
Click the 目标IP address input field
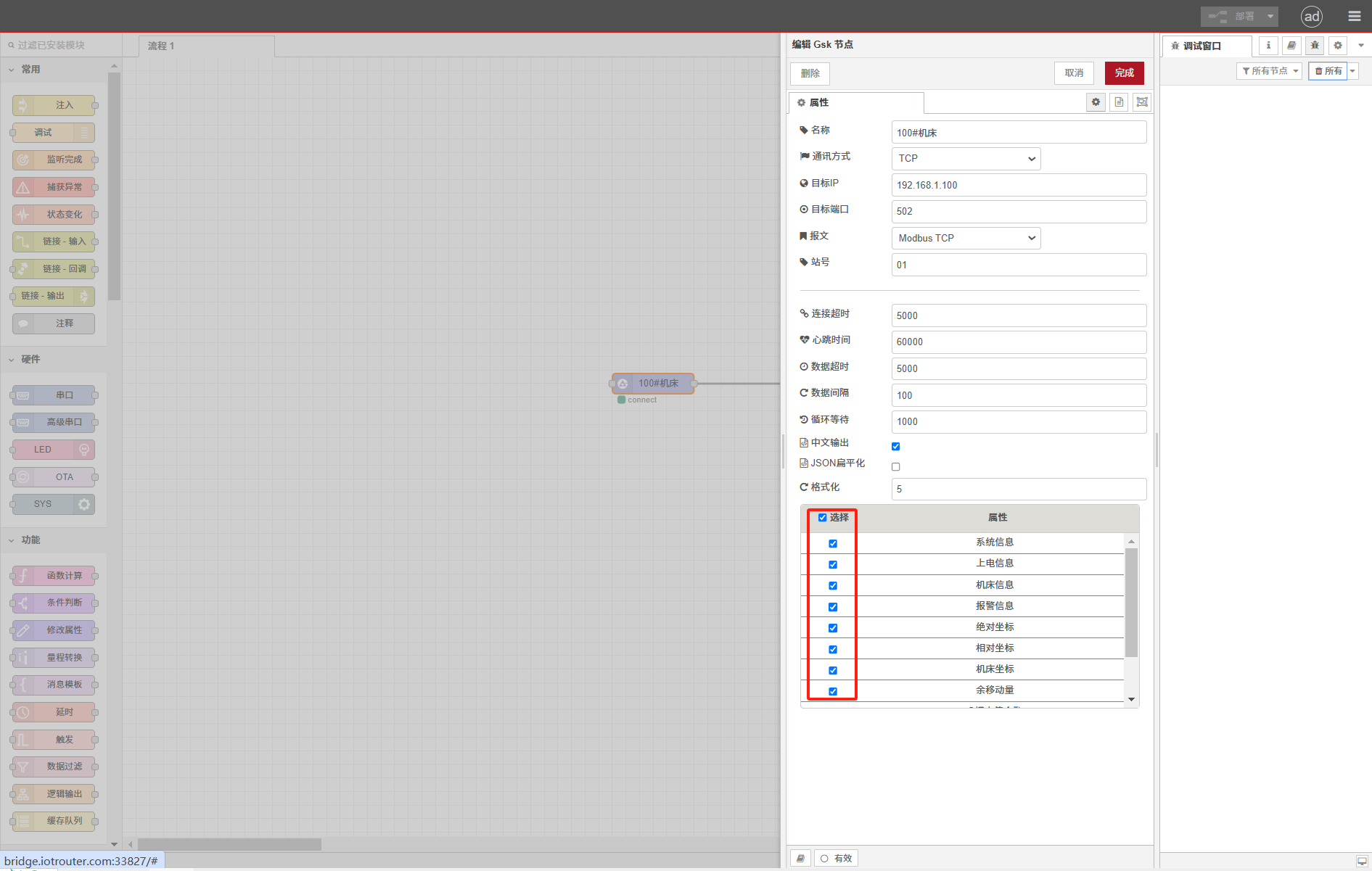point(1019,185)
